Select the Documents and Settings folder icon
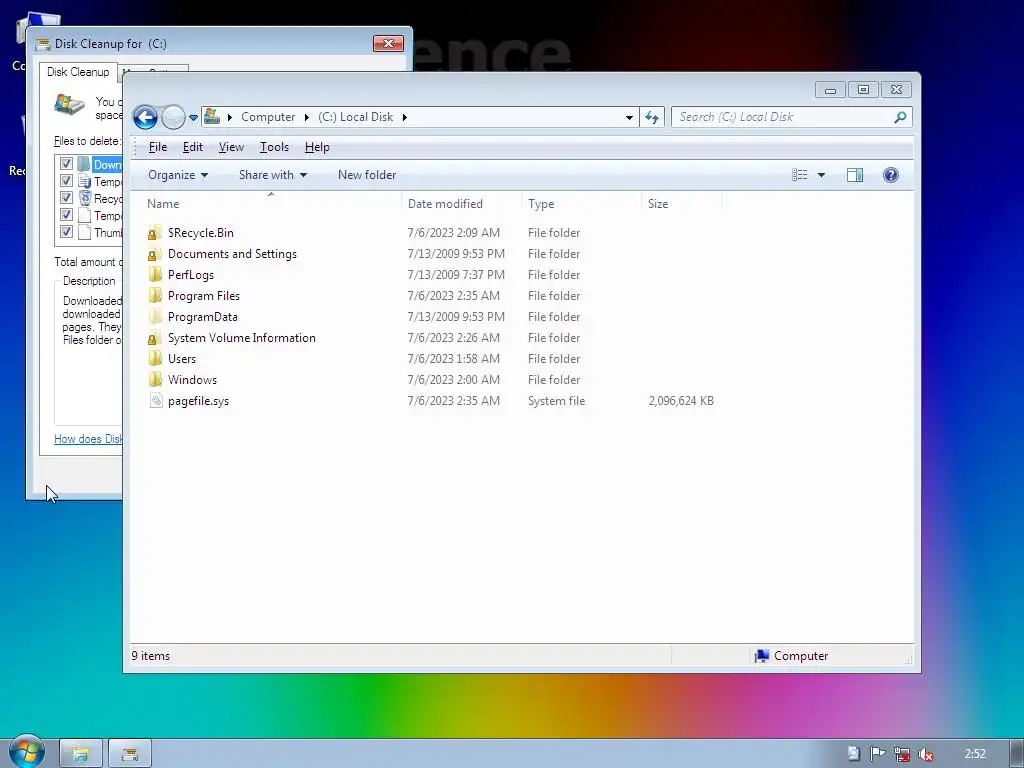The width and height of the screenshot is (1024, 768). [x=155, y=254]
